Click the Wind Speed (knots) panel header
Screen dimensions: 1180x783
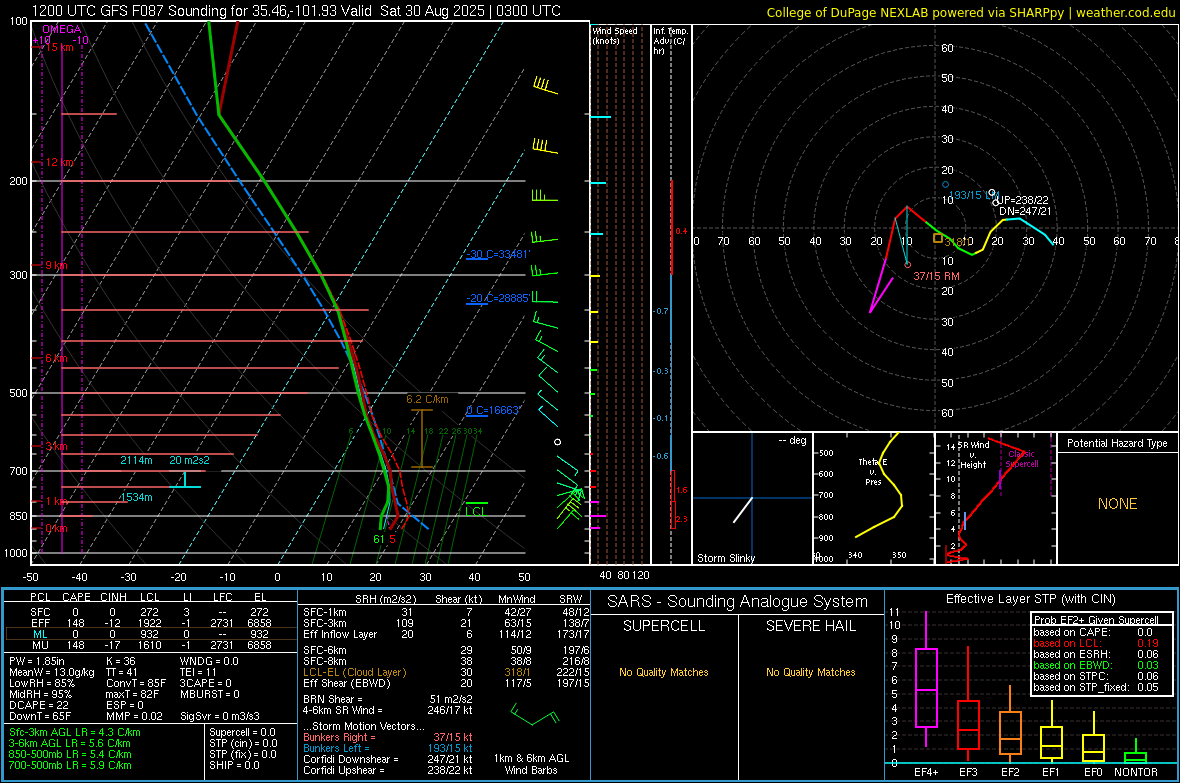[615, 35]
